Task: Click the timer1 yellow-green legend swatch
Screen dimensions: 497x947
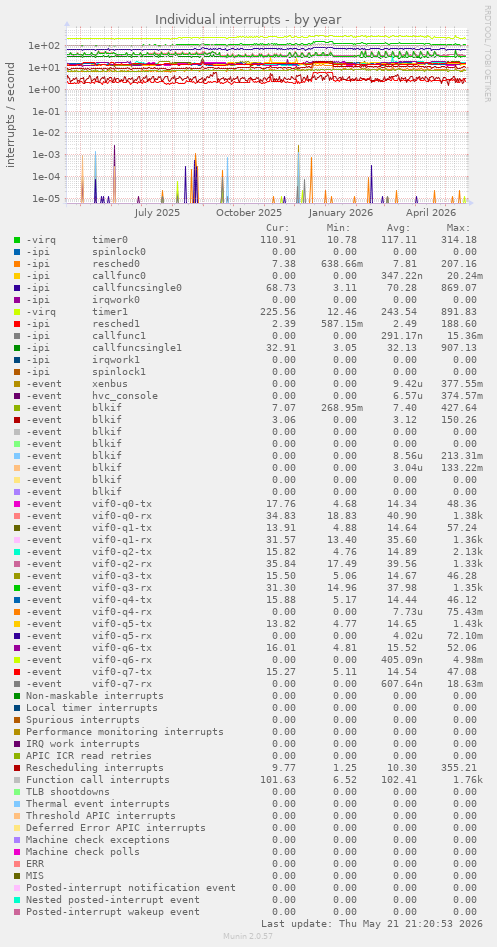Action: (17, 312)
